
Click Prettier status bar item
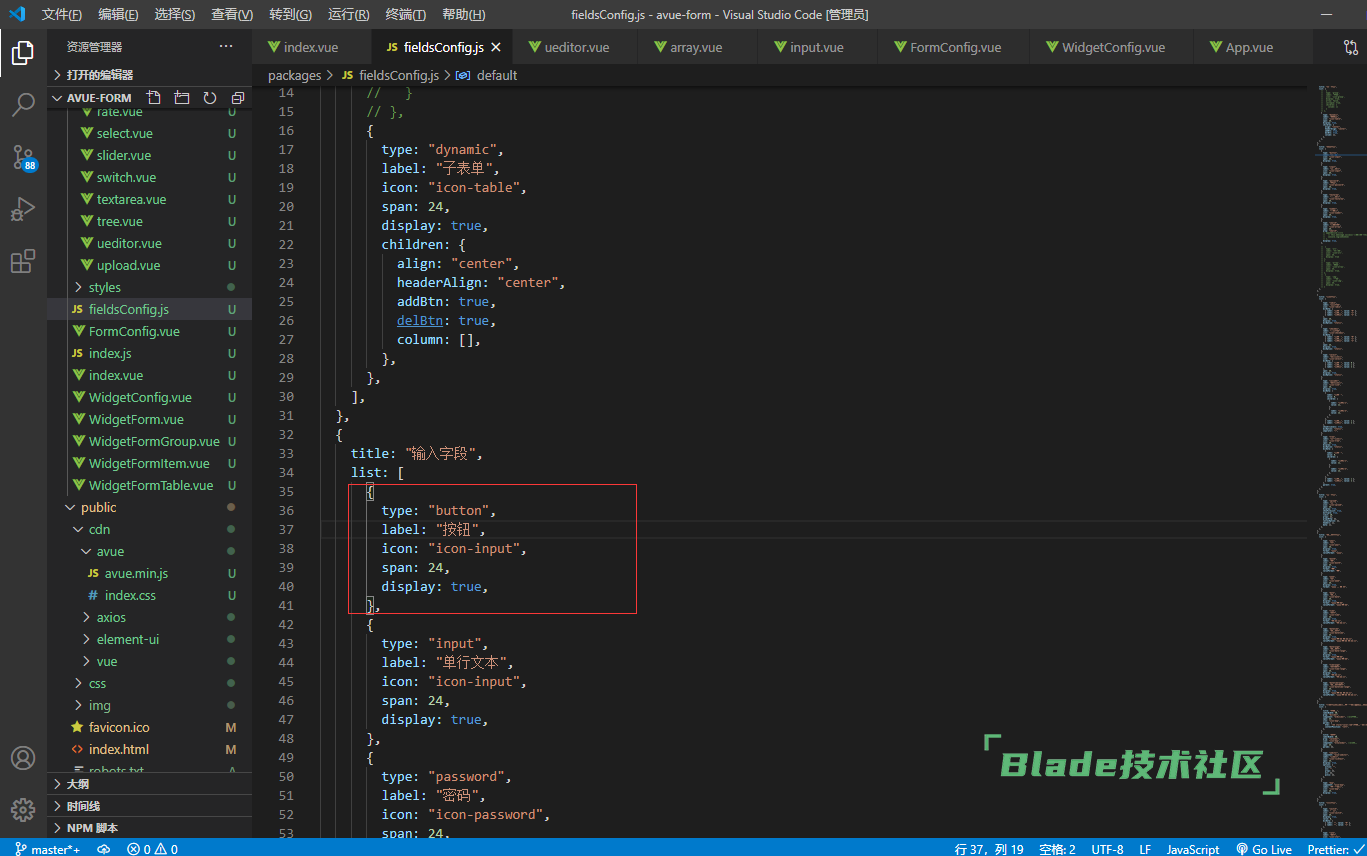[x=1334, y=849]
